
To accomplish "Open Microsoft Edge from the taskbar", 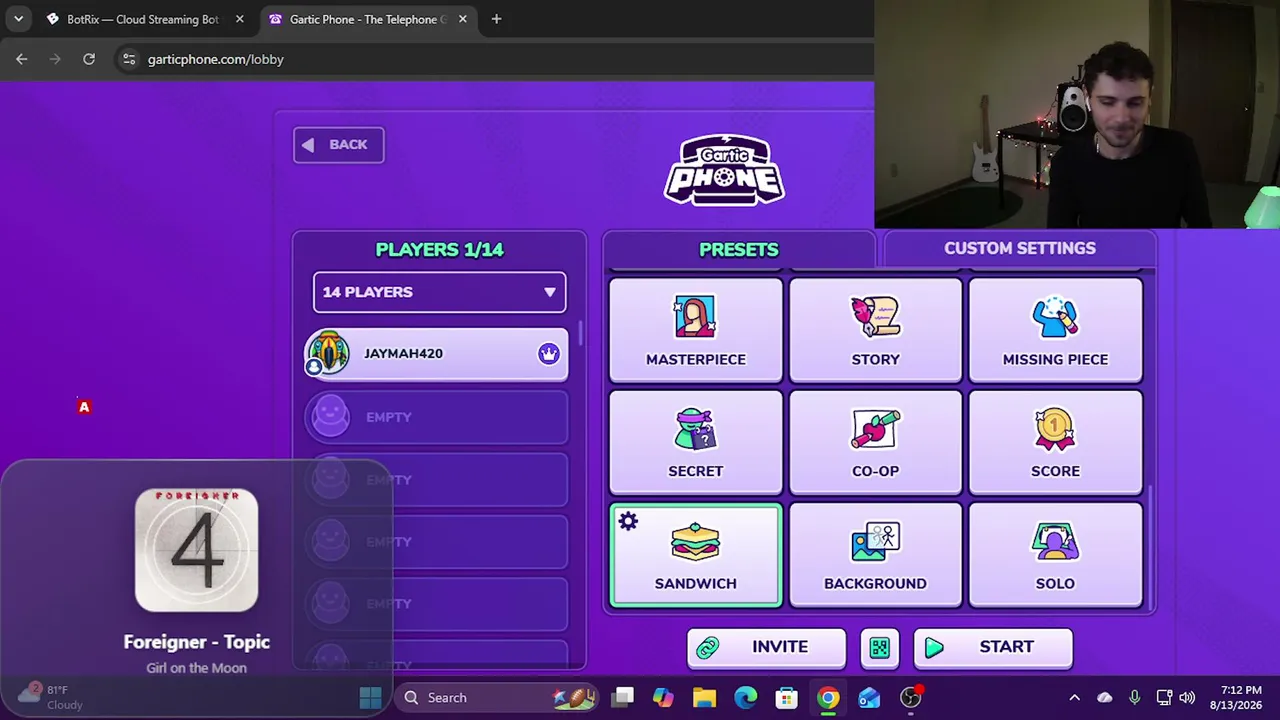I will 746,698.
